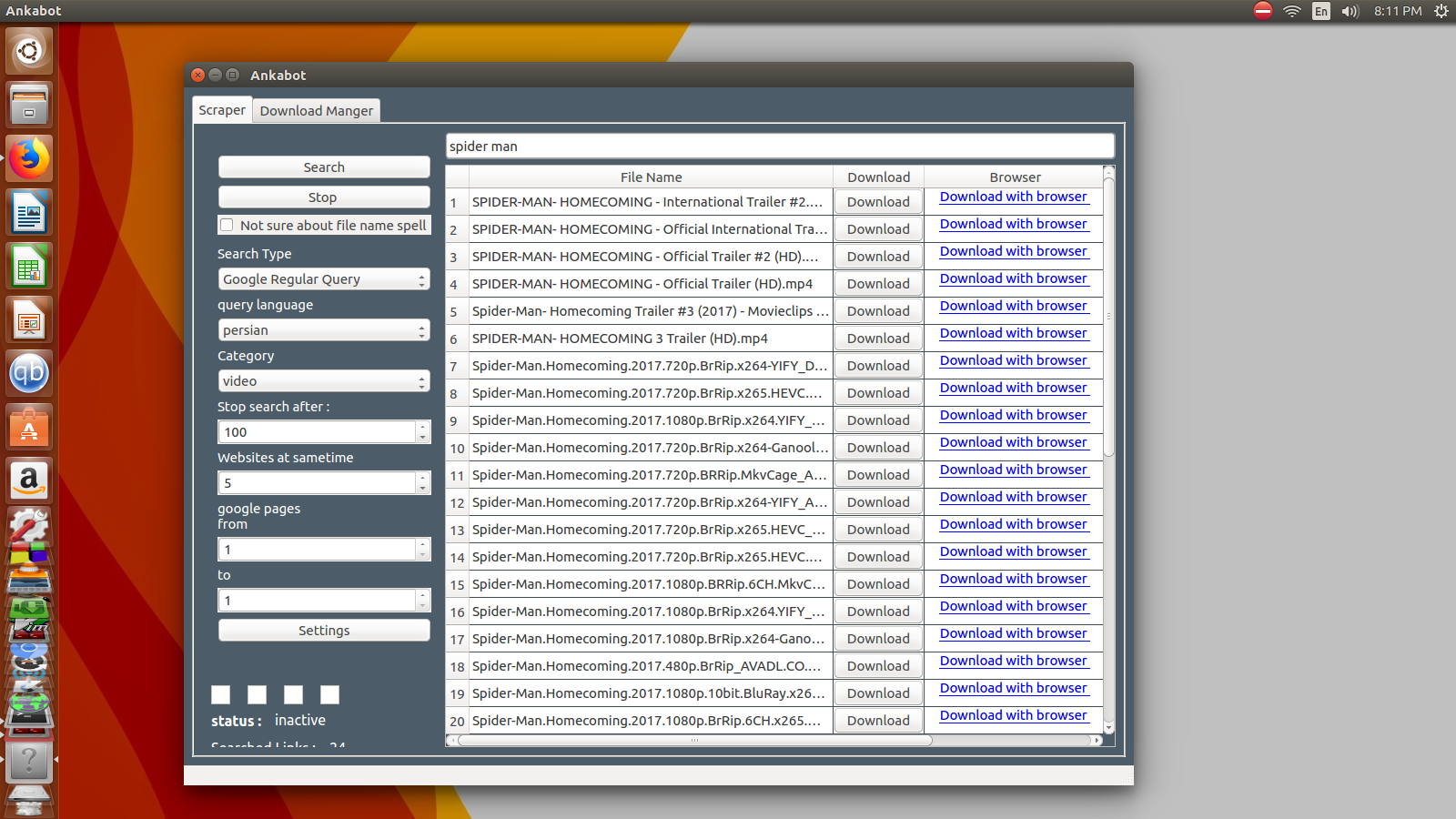Image resolution: width=1456 pixels, height=819 pixels.
Task: Click the Search button
Action: pos(324,167)
